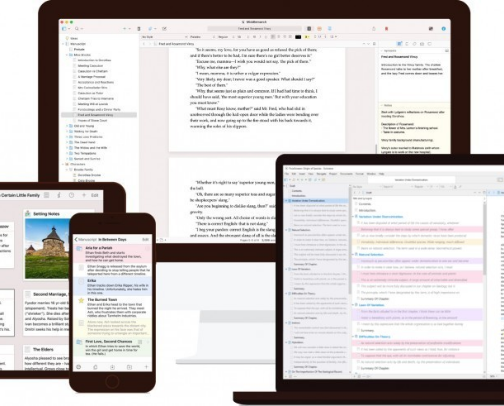Click the share icon in Mac toolbar

(374, 29)
